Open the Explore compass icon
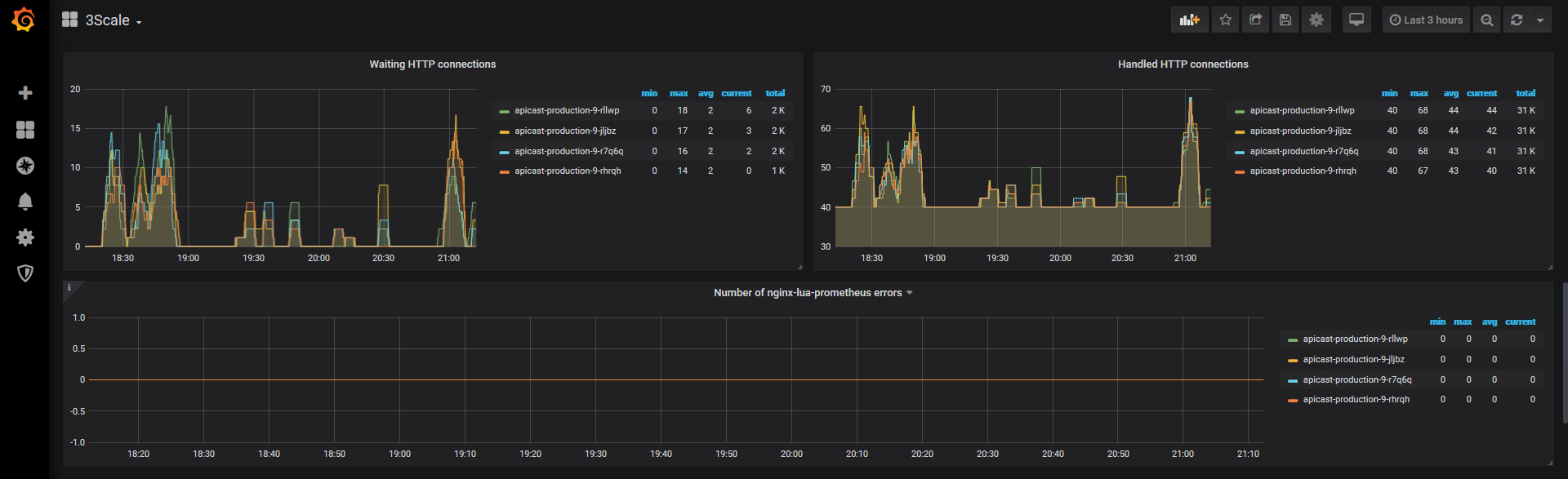The height and width of the screenshot is (479, 1568). coord(25,166)
